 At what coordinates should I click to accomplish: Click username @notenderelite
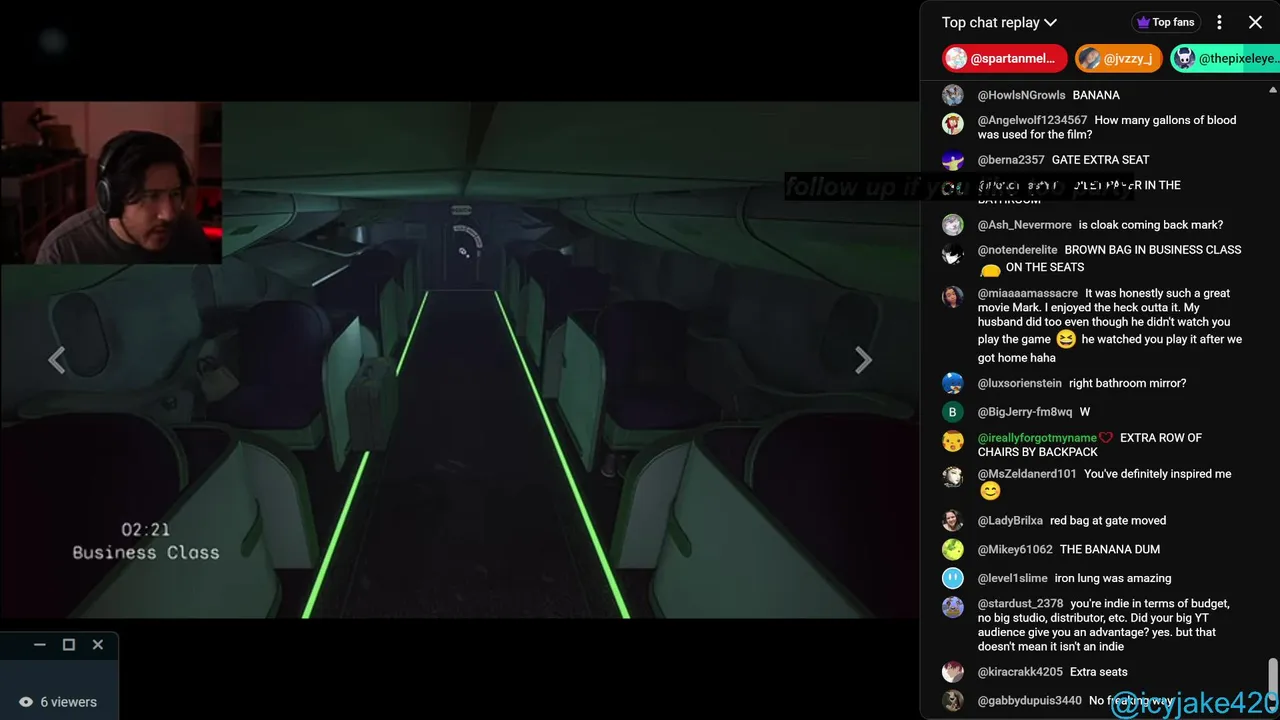tap(1017, 250)
